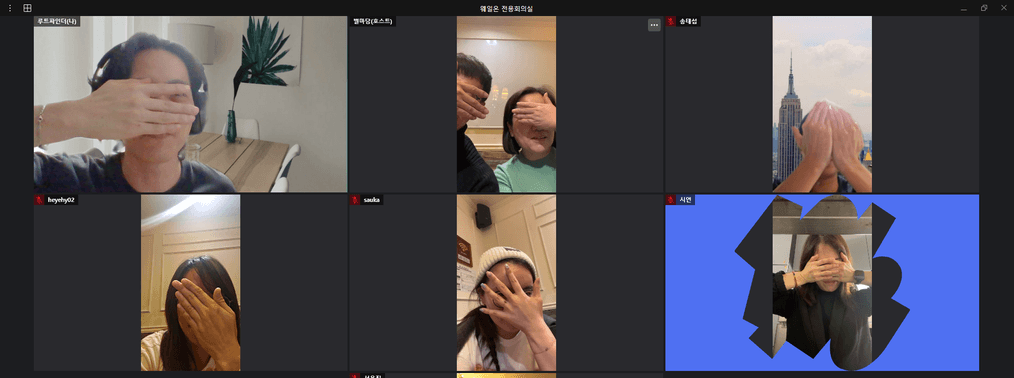Click the 루트파인더(나) name label
This screenshot has width=1014, height=378.
coord(57,21)
